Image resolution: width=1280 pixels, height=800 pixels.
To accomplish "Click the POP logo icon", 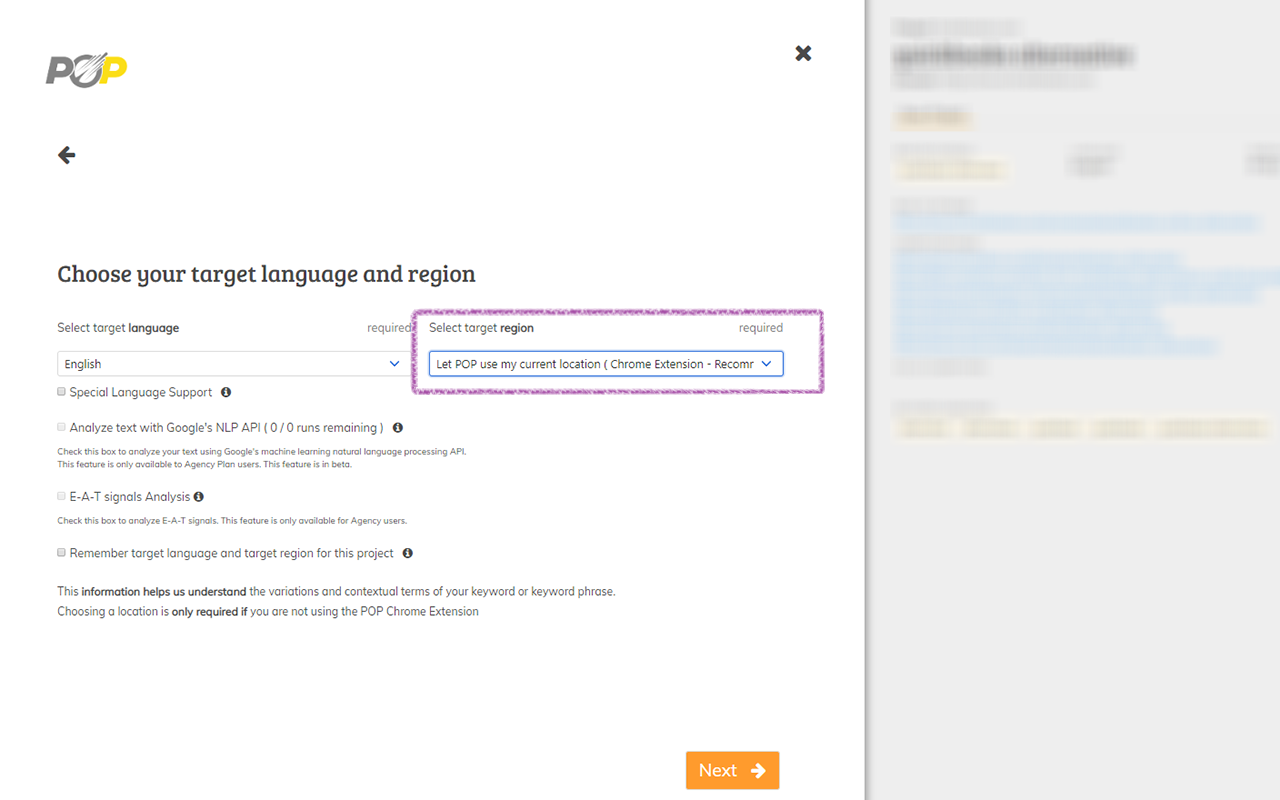I will click(87, 70).
